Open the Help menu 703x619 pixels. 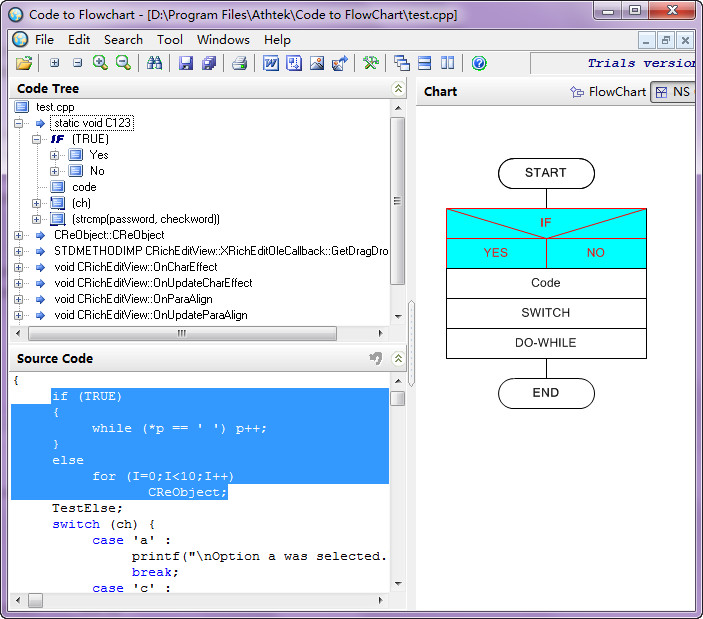277,40
